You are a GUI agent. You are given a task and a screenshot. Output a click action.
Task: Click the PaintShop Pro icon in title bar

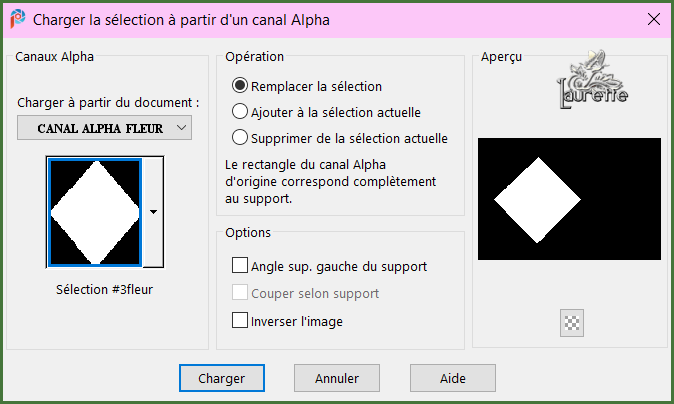coord(18,19)
